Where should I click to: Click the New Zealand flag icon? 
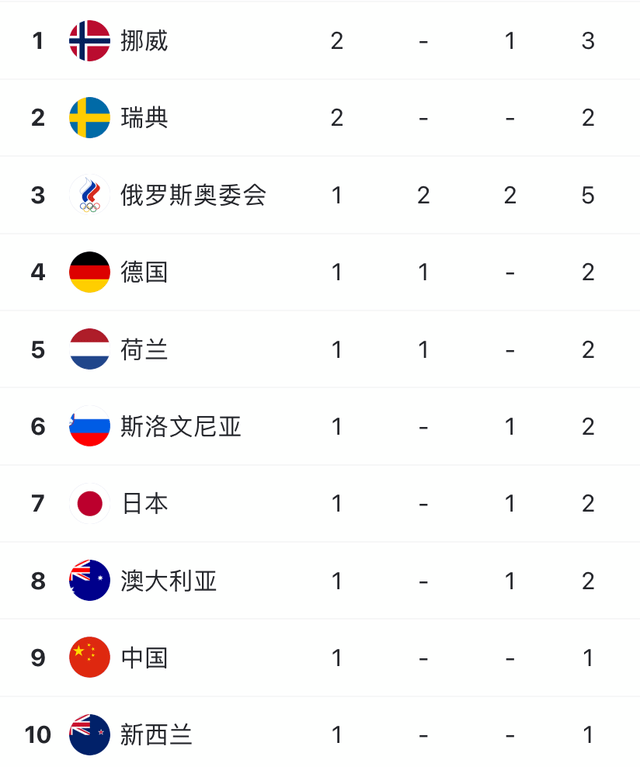pos(89,734)
